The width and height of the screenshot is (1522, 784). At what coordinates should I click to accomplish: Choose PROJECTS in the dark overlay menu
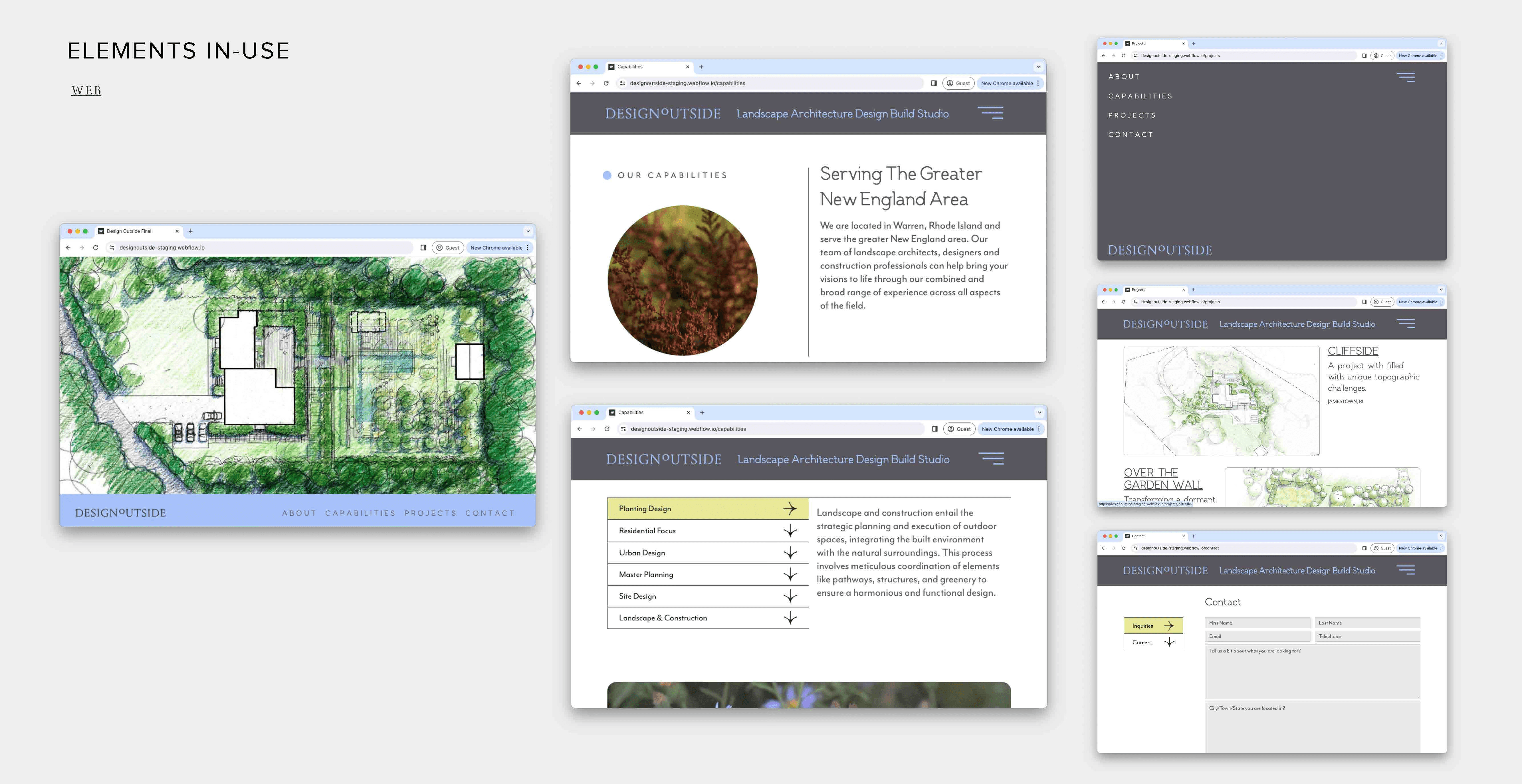point(1131,115)
